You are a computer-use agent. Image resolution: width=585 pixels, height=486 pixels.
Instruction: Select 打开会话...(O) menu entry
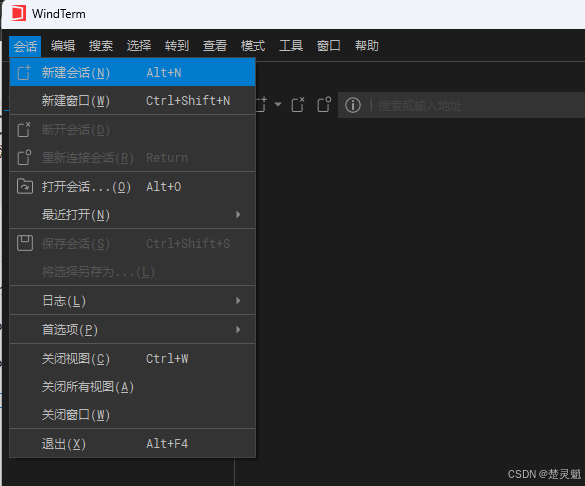pyautogui.click(x=132, y=186)
